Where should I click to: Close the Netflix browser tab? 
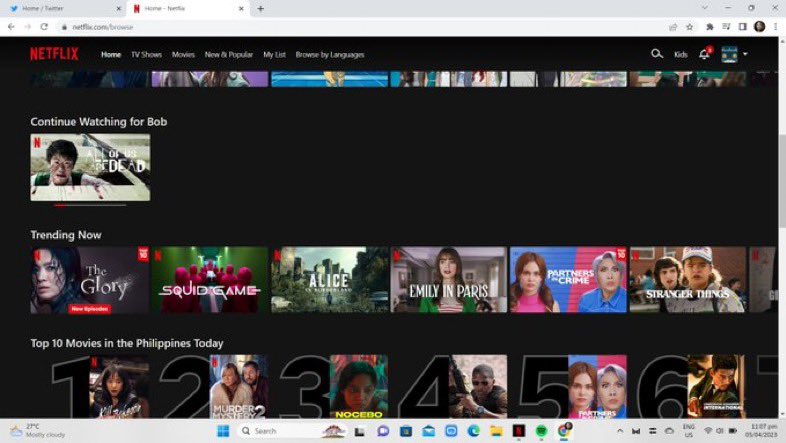(241, 9)
